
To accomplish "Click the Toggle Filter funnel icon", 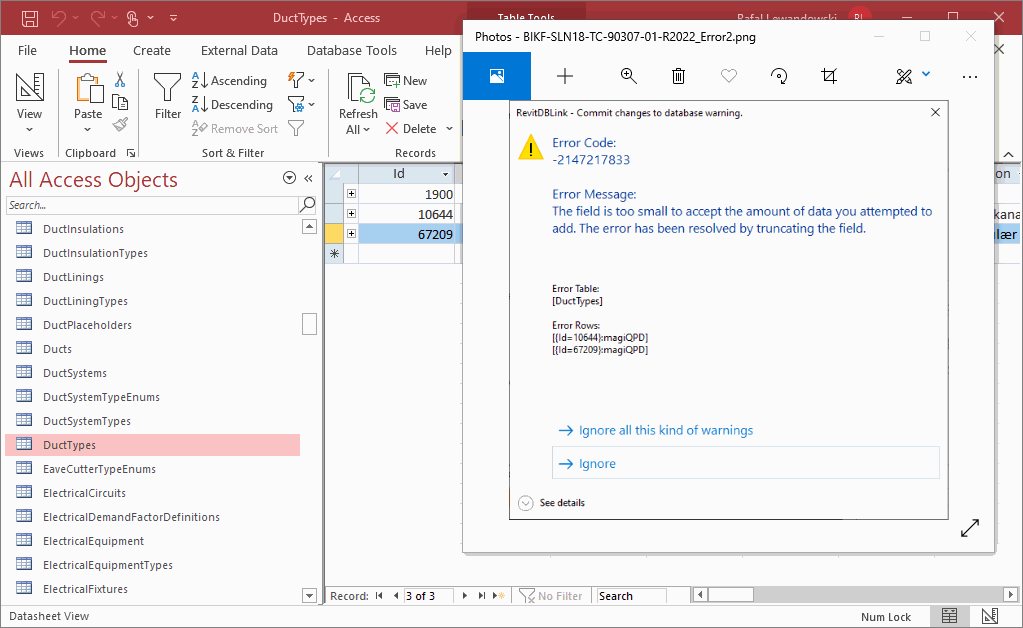I will pos(296,128).
